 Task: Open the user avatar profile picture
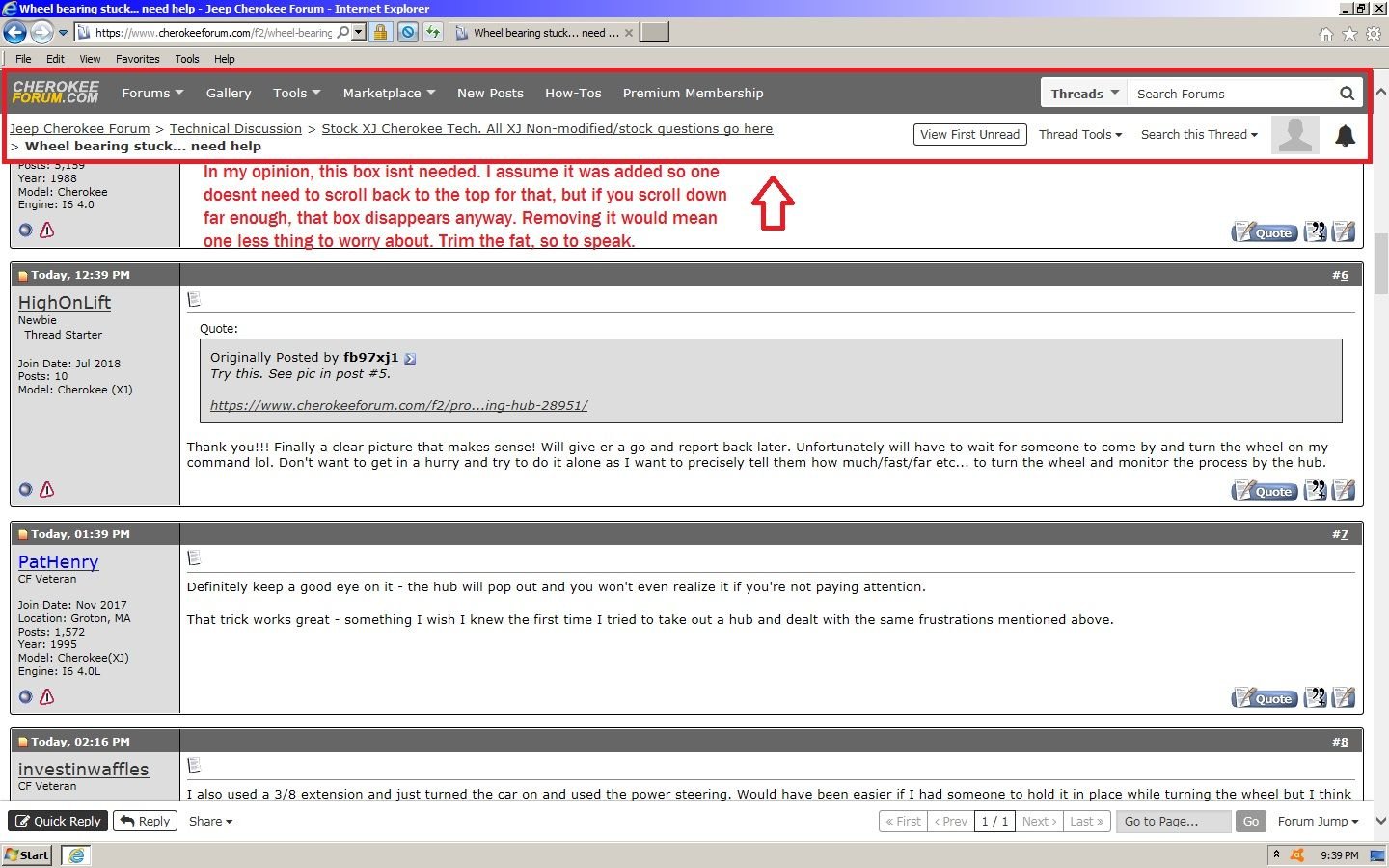click(1294, 135)
